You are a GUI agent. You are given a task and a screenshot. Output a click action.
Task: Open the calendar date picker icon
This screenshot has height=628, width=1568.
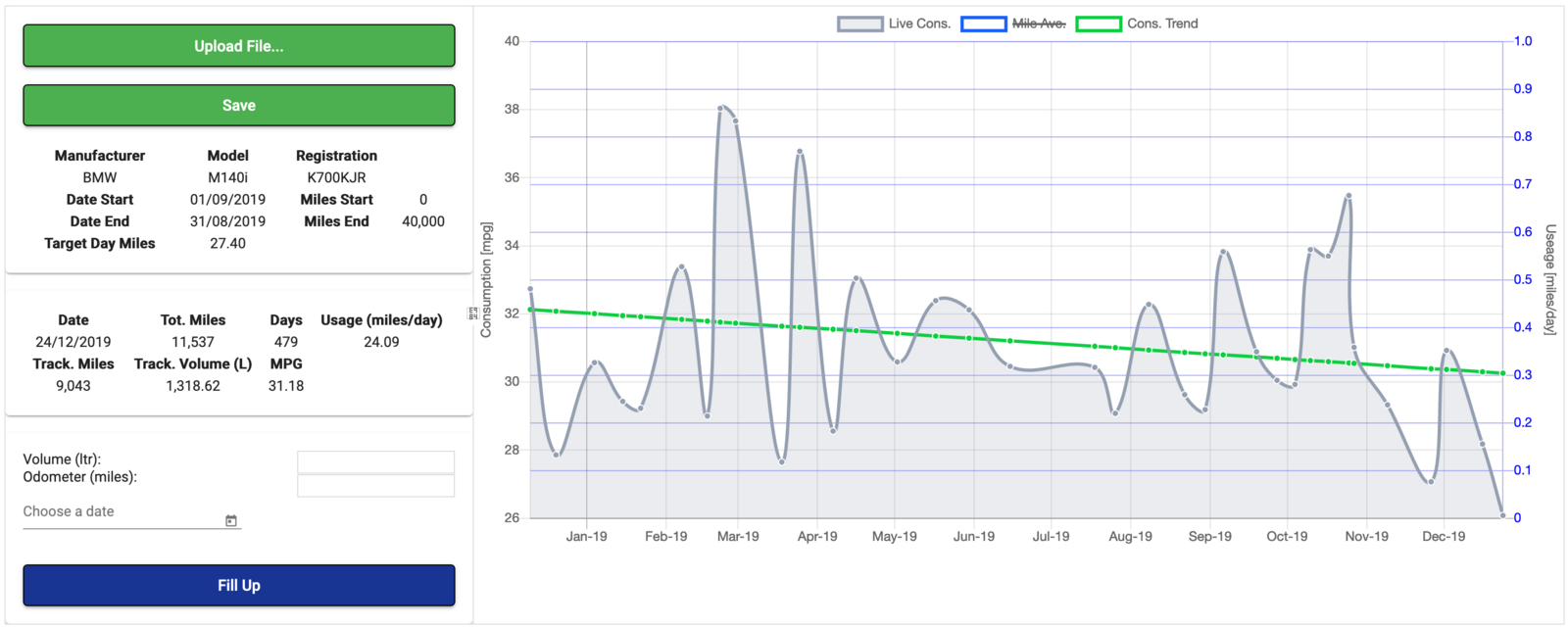(231, 521)
